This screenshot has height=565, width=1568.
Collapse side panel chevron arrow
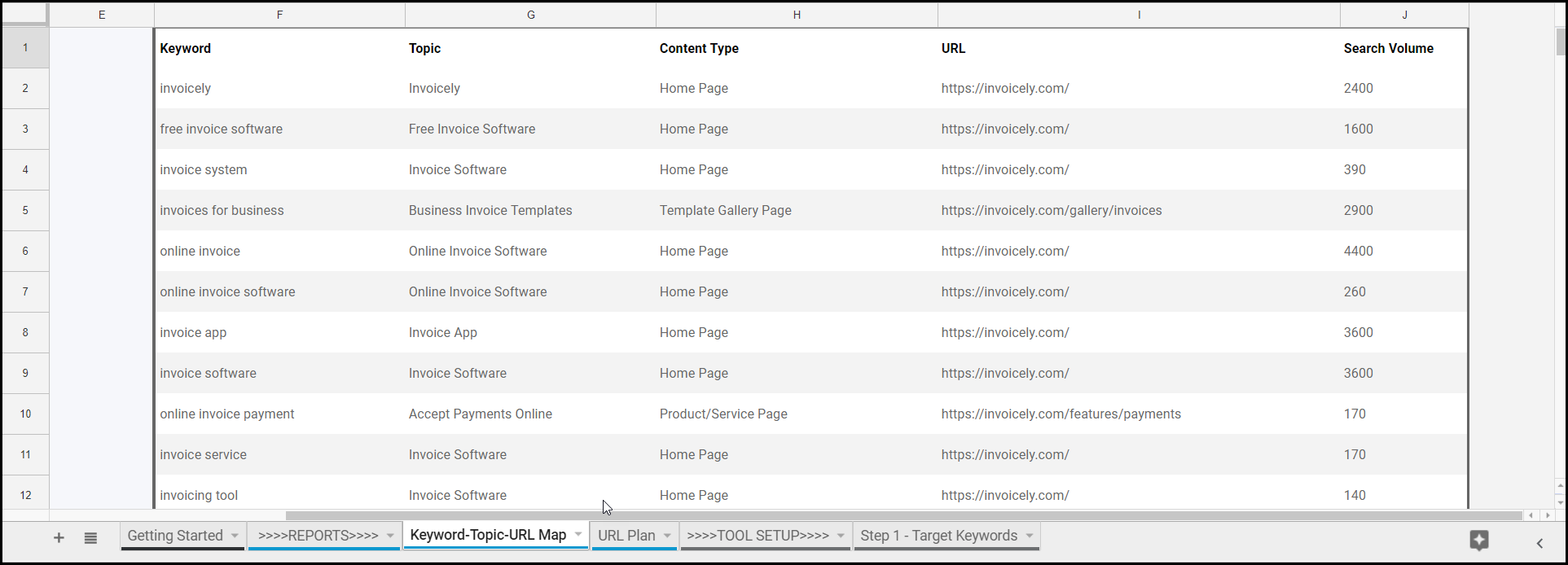1539,543
